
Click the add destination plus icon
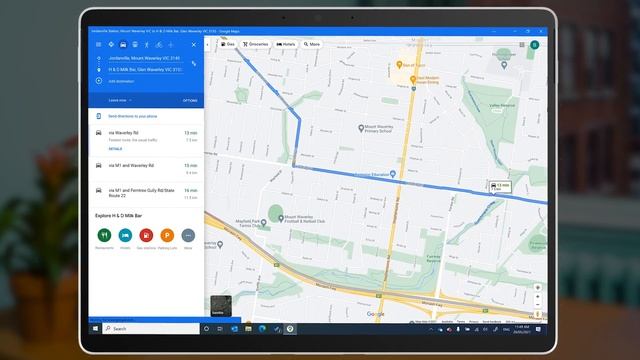[99, 81]
